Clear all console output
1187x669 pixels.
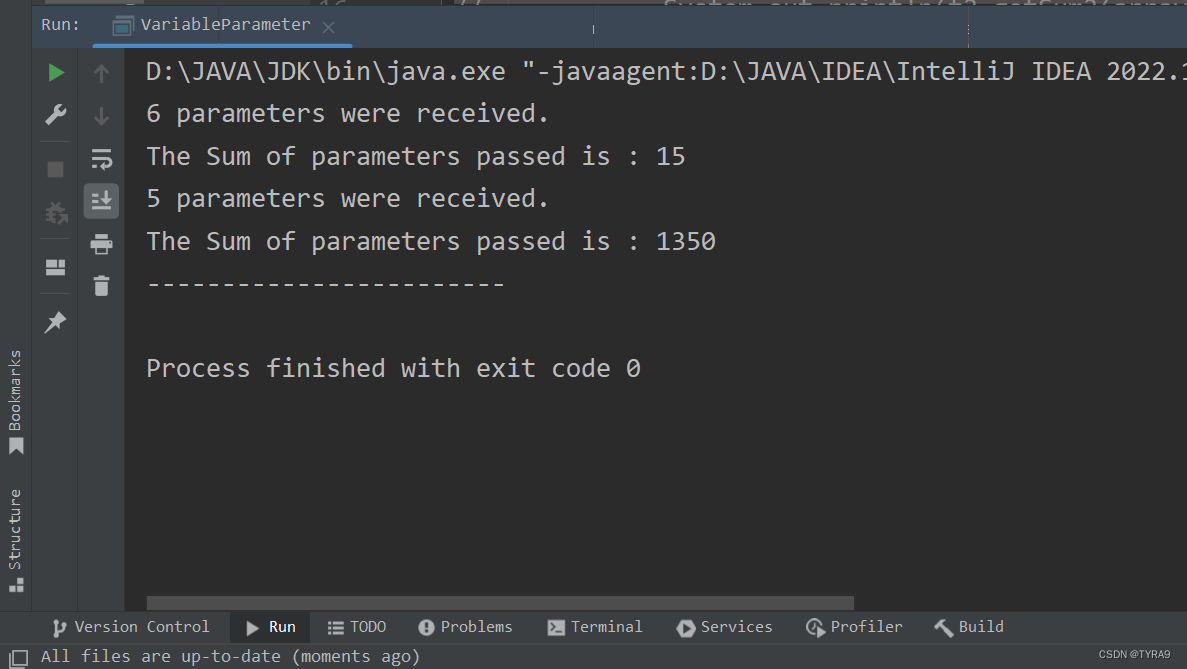(100, 286)
